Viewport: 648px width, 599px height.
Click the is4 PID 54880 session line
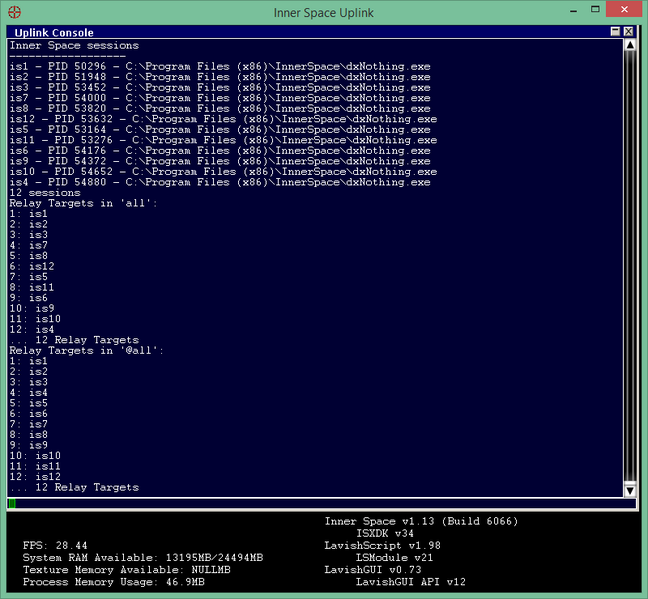click(x=220, y=182)
